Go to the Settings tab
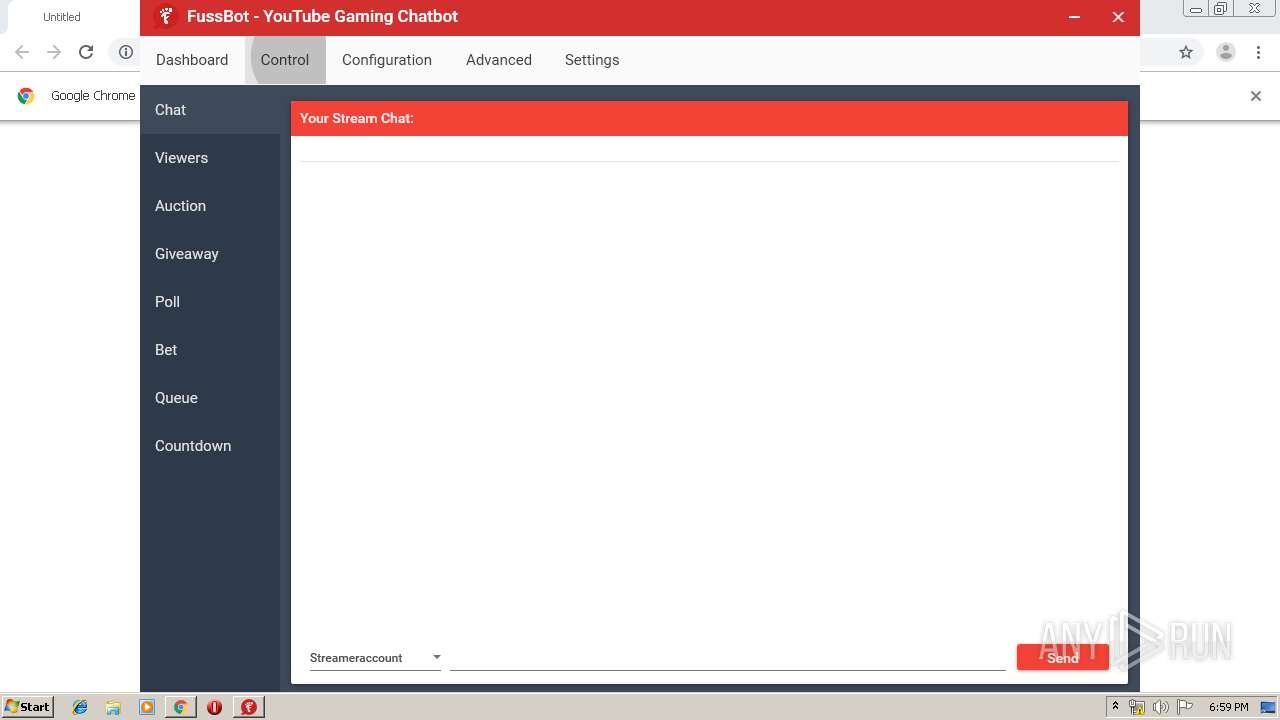The width and height of the screenshot is (1280, 720). [x=592, y=60]
